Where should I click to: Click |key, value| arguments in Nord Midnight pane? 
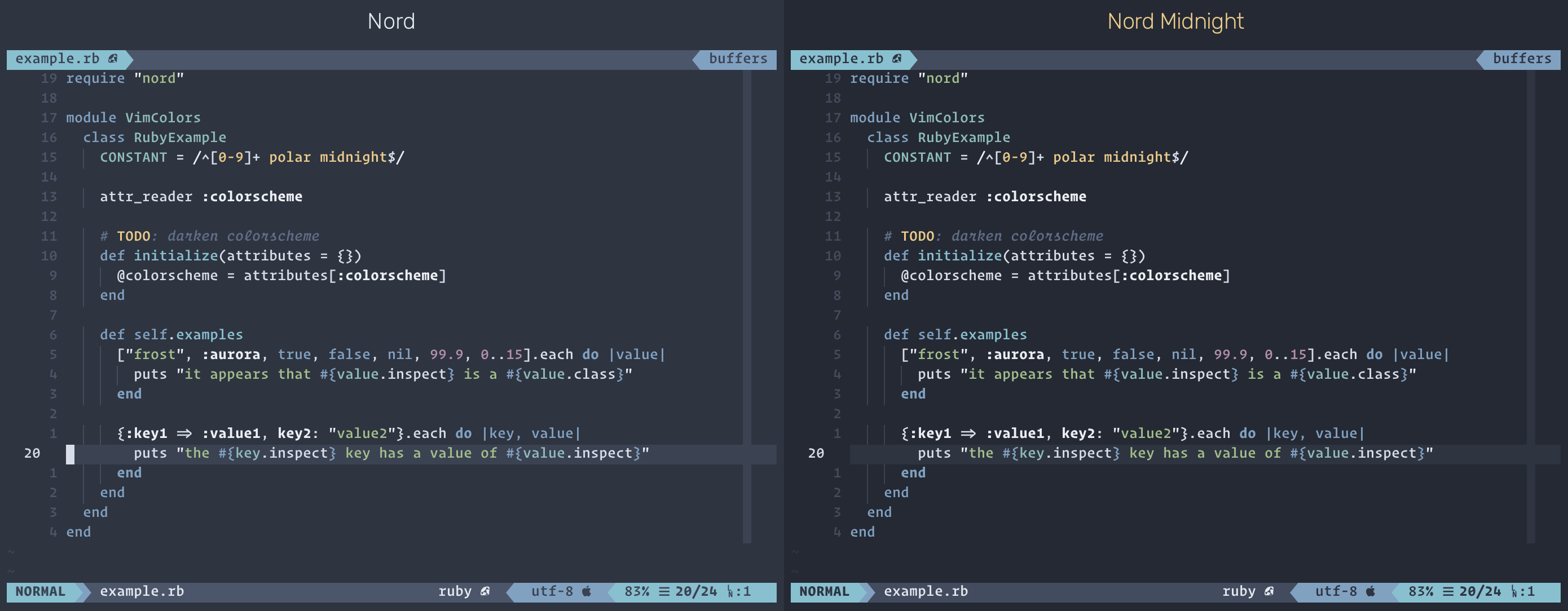pyautogui.click(x=1315, y=433)
